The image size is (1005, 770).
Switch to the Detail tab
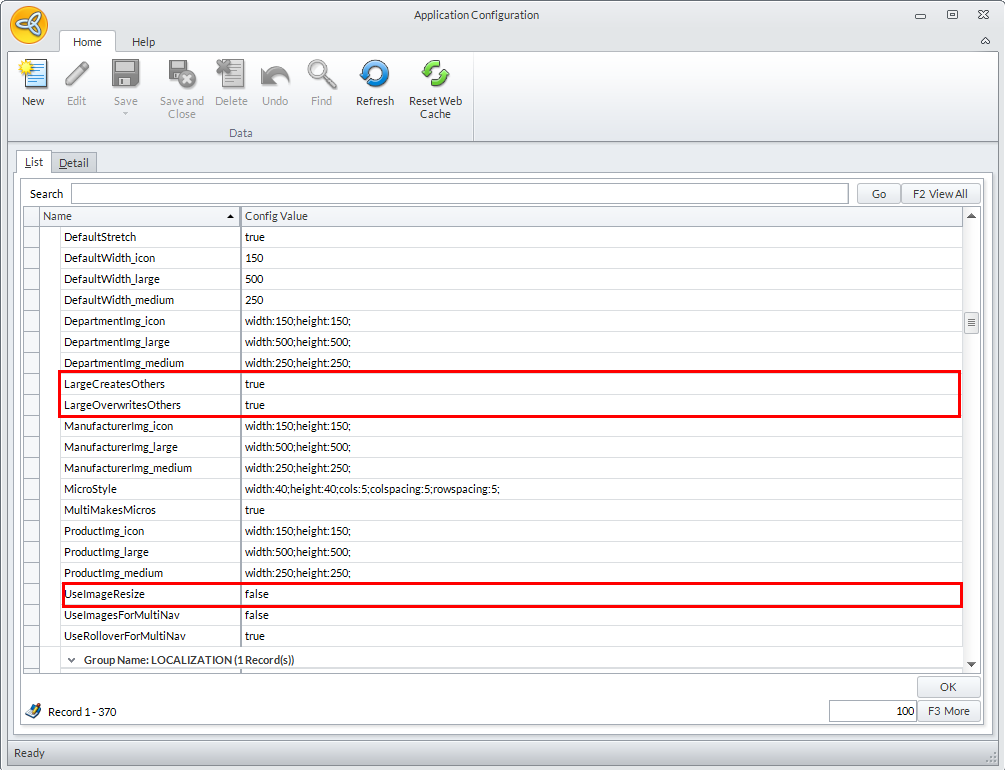point(74,163)
